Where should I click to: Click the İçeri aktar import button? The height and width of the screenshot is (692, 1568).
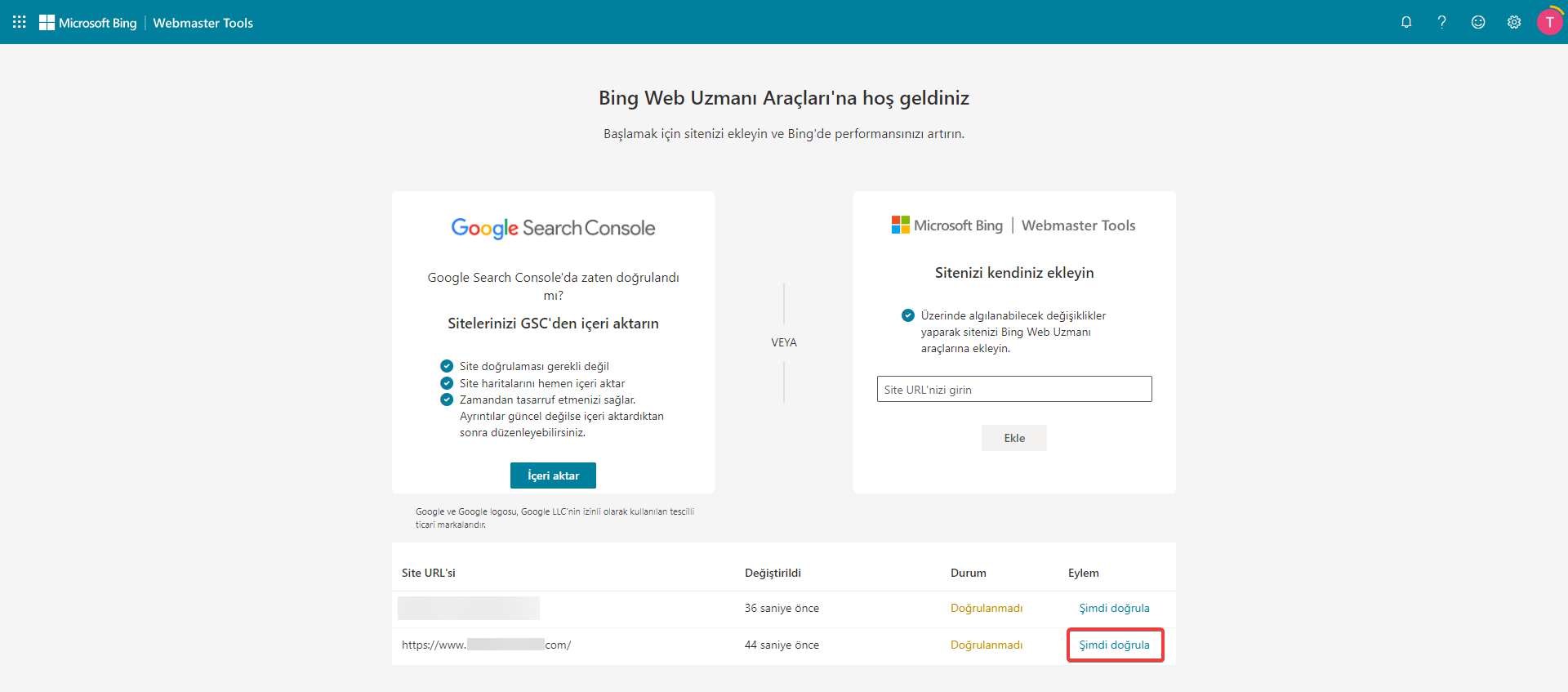(x=553, y=475)
